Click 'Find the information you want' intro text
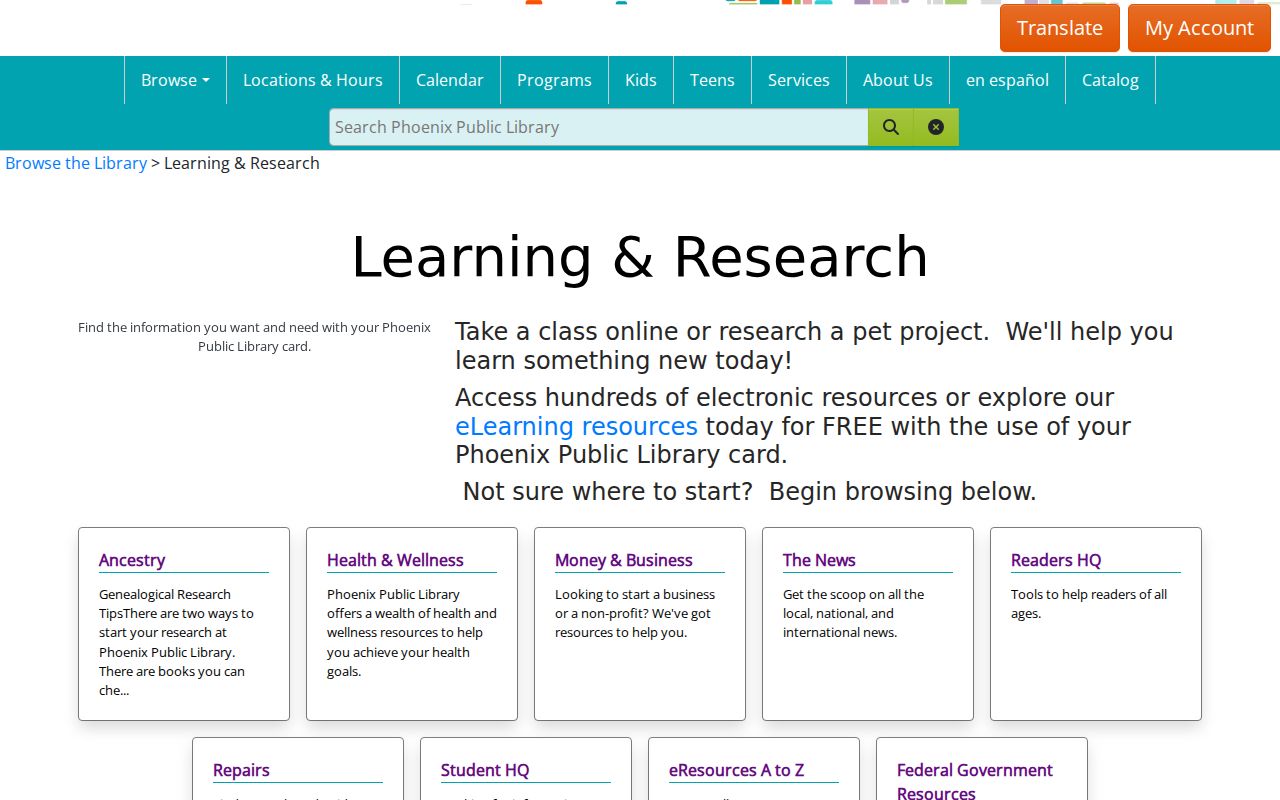Image resolution: width=1280 pixels, height=800 pixels. [254, 337]
